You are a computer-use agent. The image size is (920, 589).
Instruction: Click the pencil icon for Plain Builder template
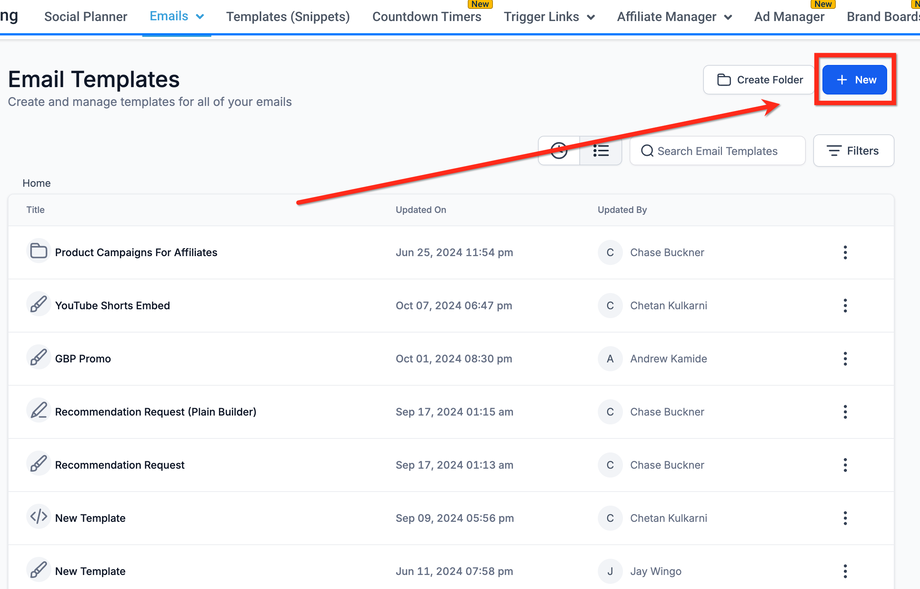38,411
